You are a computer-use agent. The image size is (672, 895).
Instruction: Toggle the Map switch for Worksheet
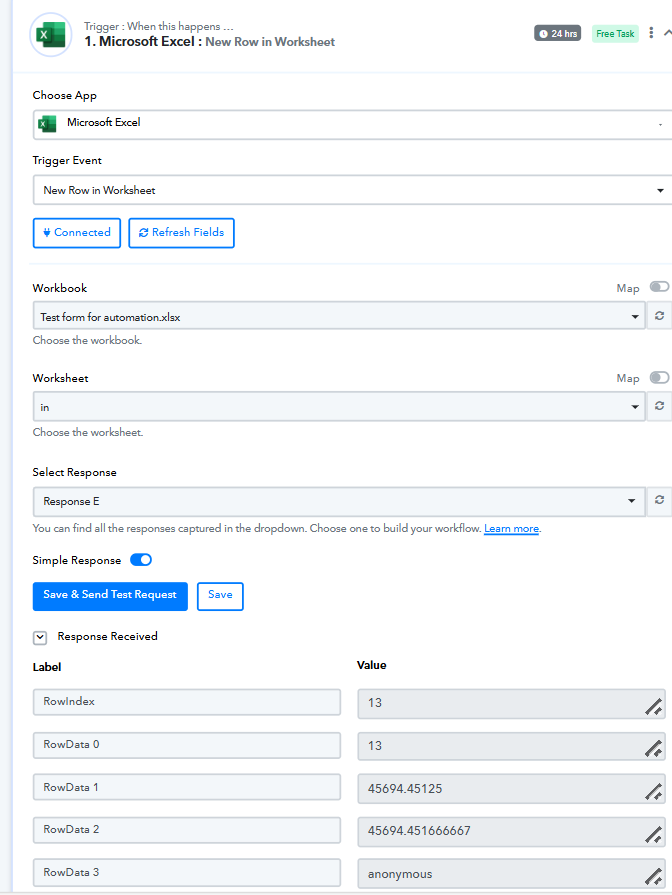[x=659, y=377]
